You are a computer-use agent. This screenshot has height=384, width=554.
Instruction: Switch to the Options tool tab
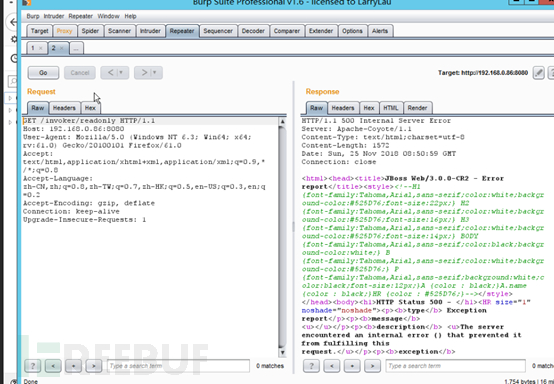click(352, 31)
